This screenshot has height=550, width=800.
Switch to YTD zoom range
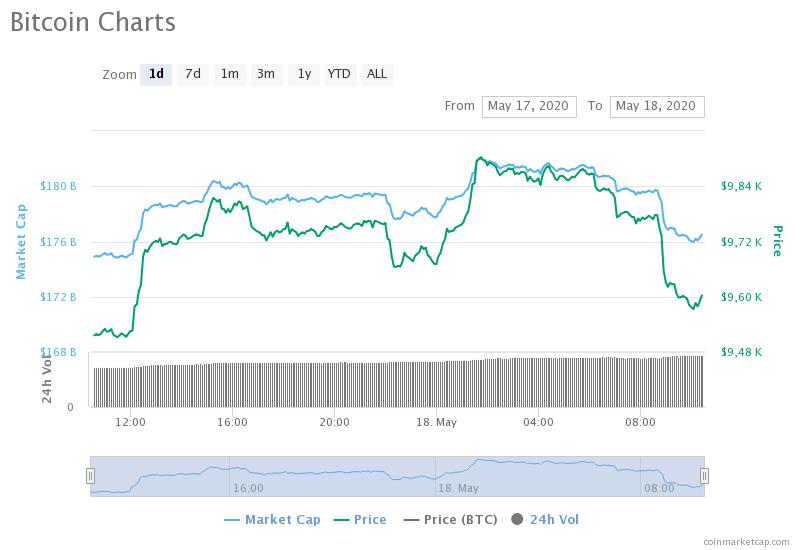[x=340, y=74]
